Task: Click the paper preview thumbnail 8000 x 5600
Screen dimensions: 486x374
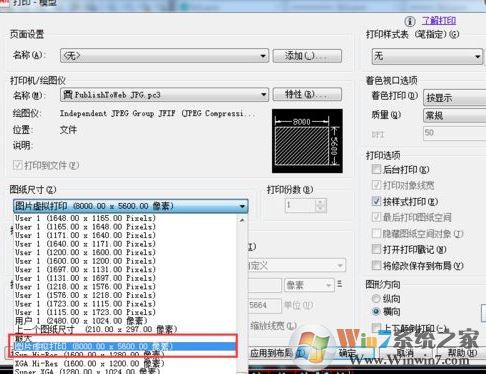Action: click(x=307, y=141)
